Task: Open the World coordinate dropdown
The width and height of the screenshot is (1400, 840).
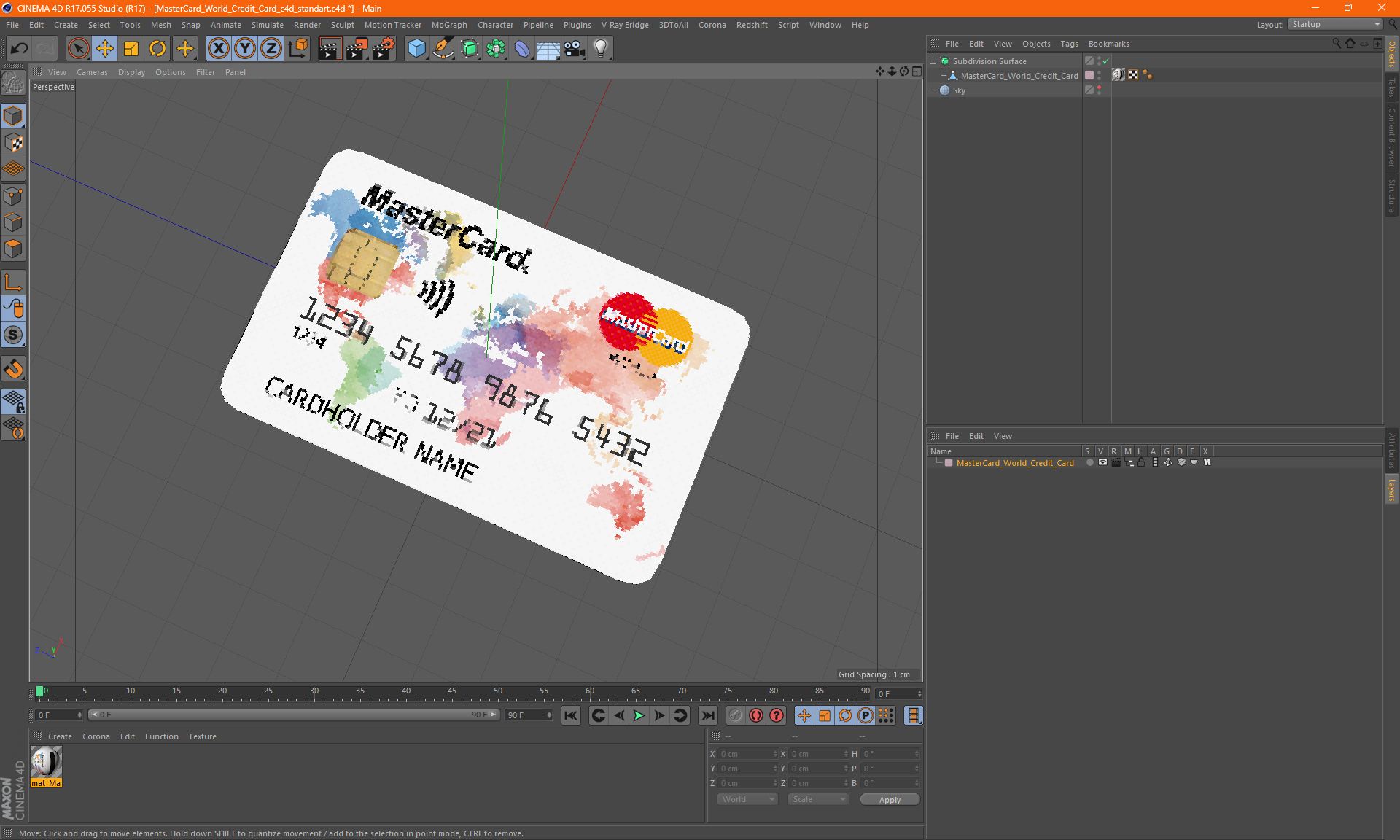Action: coord(748,799)
